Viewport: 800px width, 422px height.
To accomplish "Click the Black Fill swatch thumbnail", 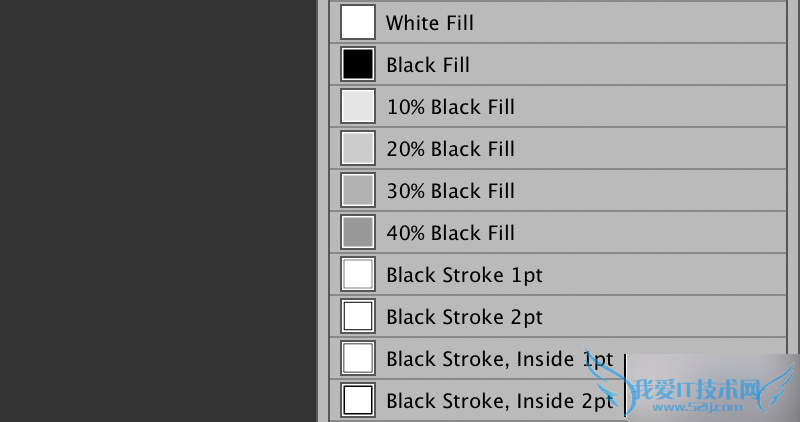I will click(x=358, y=64).
